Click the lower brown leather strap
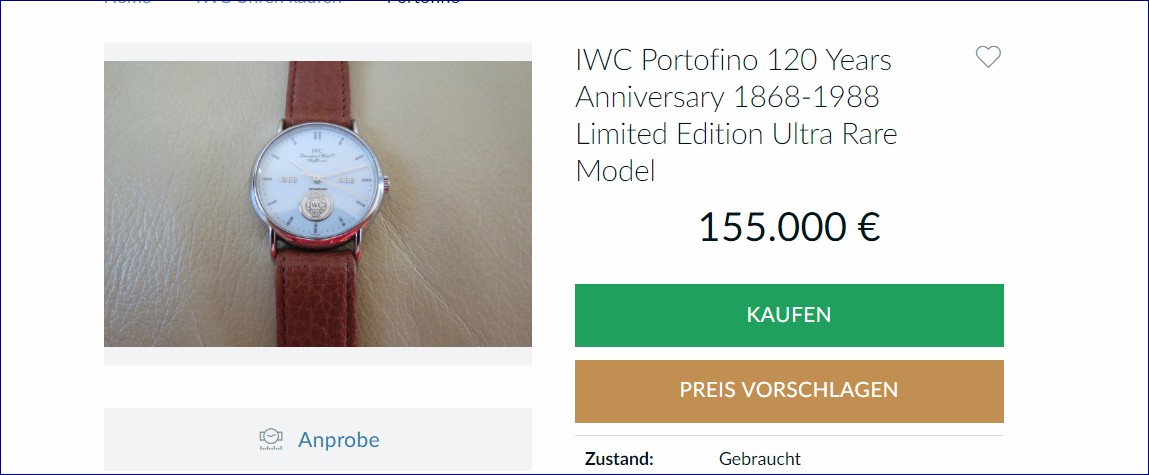The image size is (1149, 475). [317, 295]
